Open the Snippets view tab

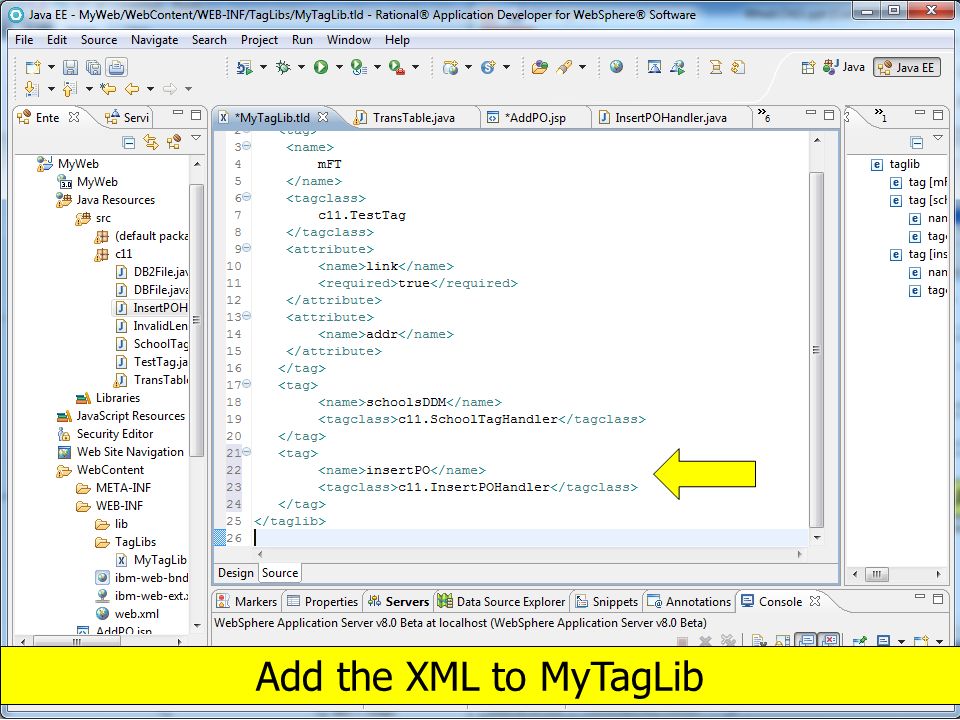point(607,602)
